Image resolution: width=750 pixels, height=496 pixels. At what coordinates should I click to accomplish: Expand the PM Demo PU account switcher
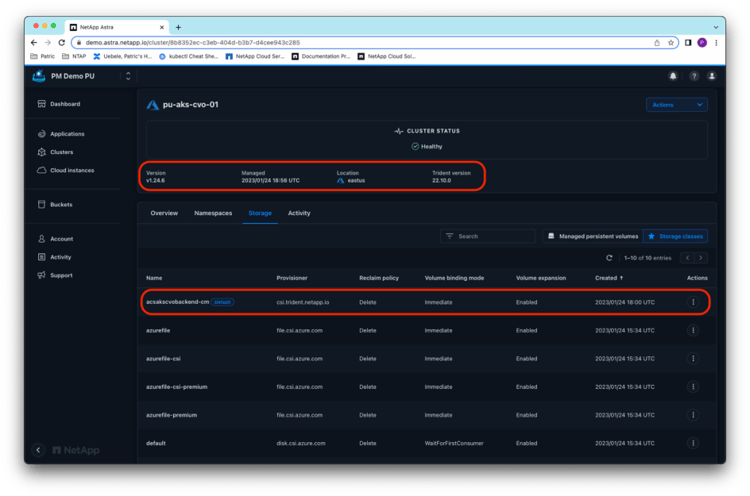click(x=127, y=76)
